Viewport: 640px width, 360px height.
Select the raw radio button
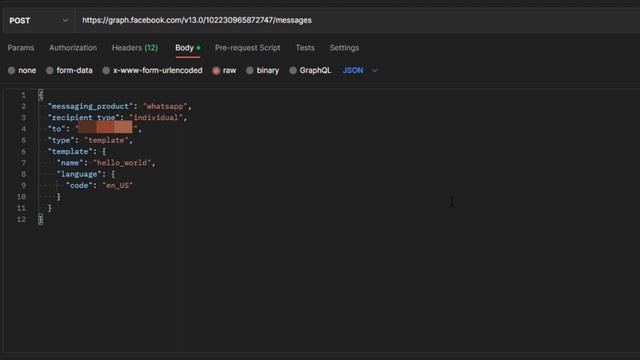216,71
